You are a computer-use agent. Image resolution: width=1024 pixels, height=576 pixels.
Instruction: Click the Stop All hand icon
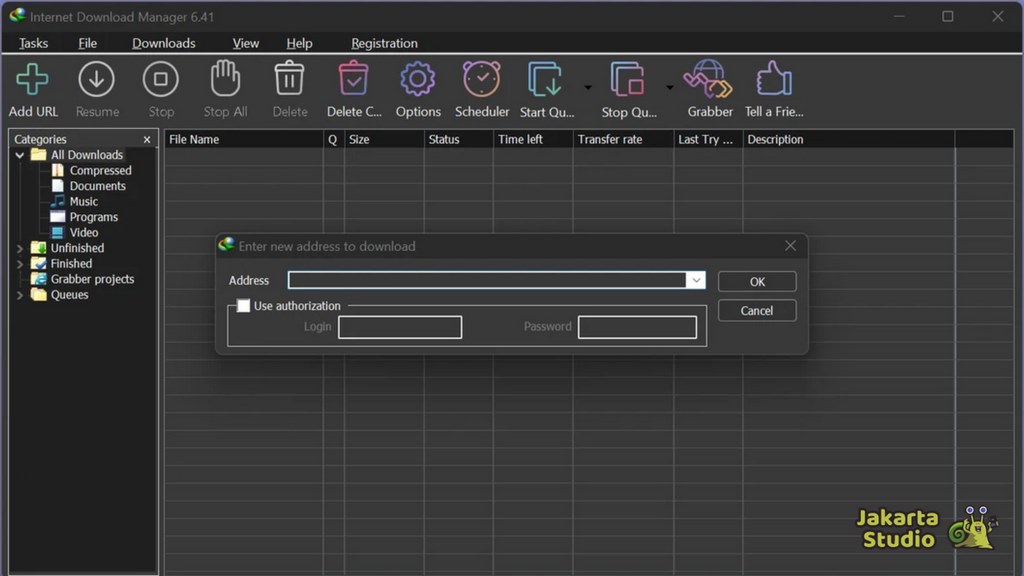pyautogui.click(x=225, y=78)
